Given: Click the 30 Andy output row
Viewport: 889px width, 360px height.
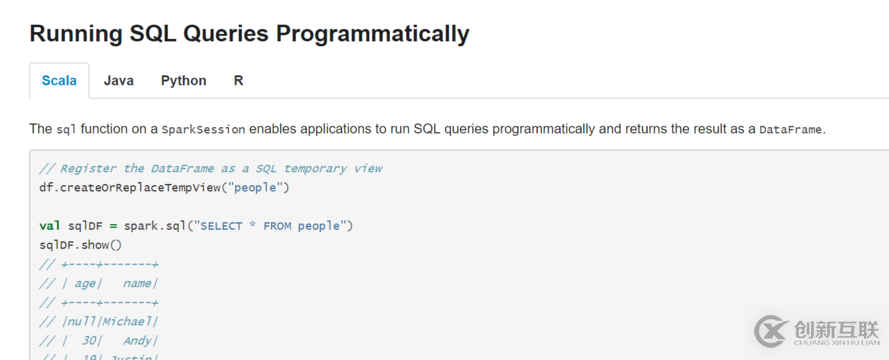Looking at the screenshot, I should 99,341.
